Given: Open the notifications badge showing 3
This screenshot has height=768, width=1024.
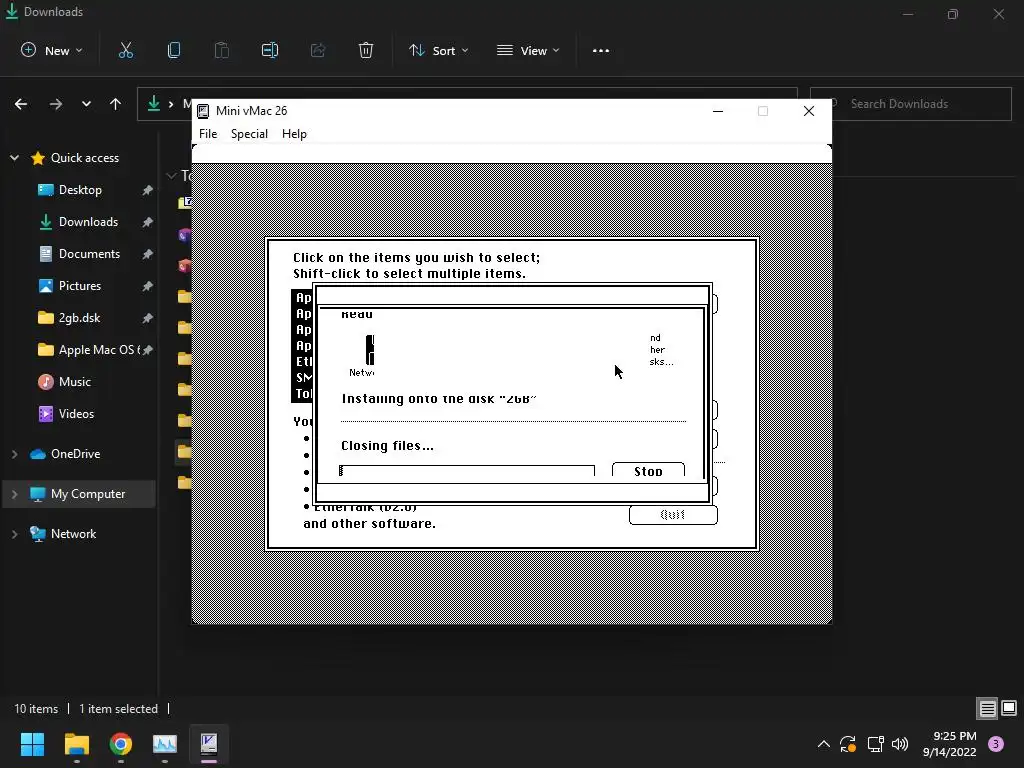Looking at the screenshot, I should click(996, 744).
